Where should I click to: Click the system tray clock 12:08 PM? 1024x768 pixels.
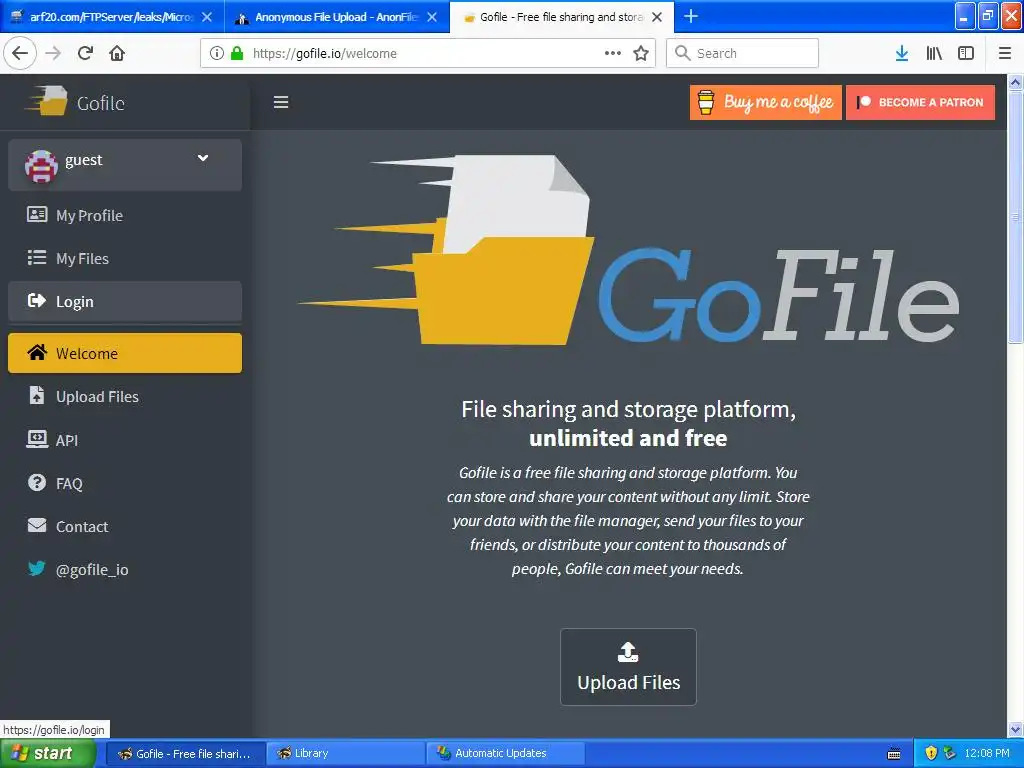point(987,753)
